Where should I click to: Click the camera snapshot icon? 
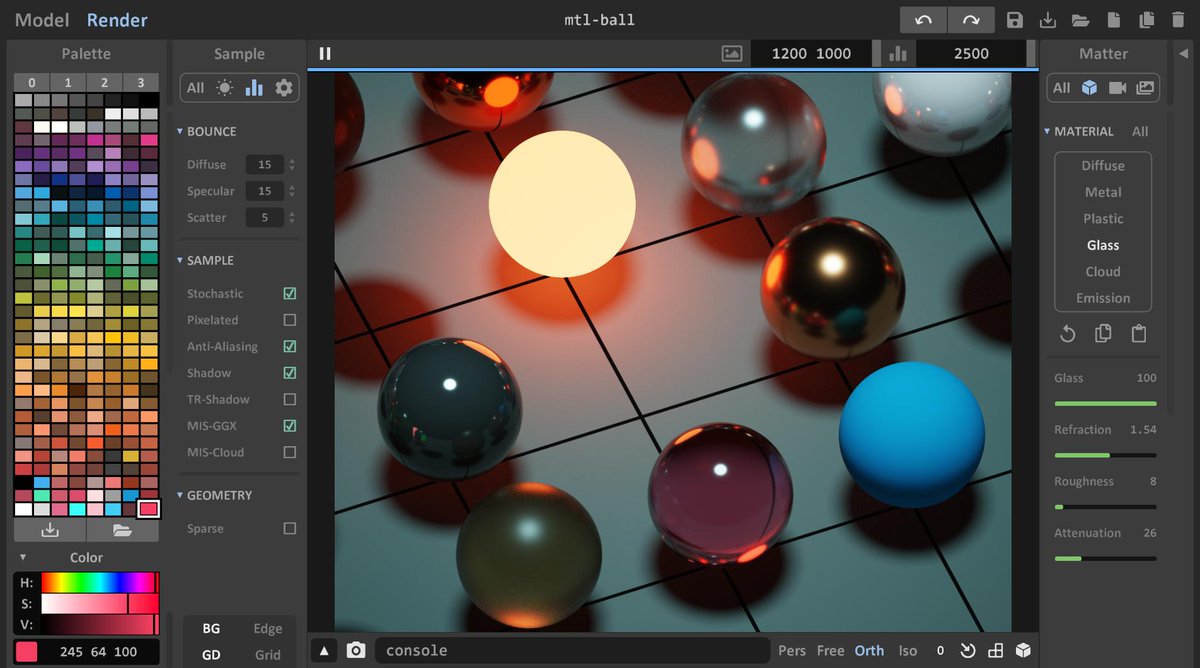[356, 650]
